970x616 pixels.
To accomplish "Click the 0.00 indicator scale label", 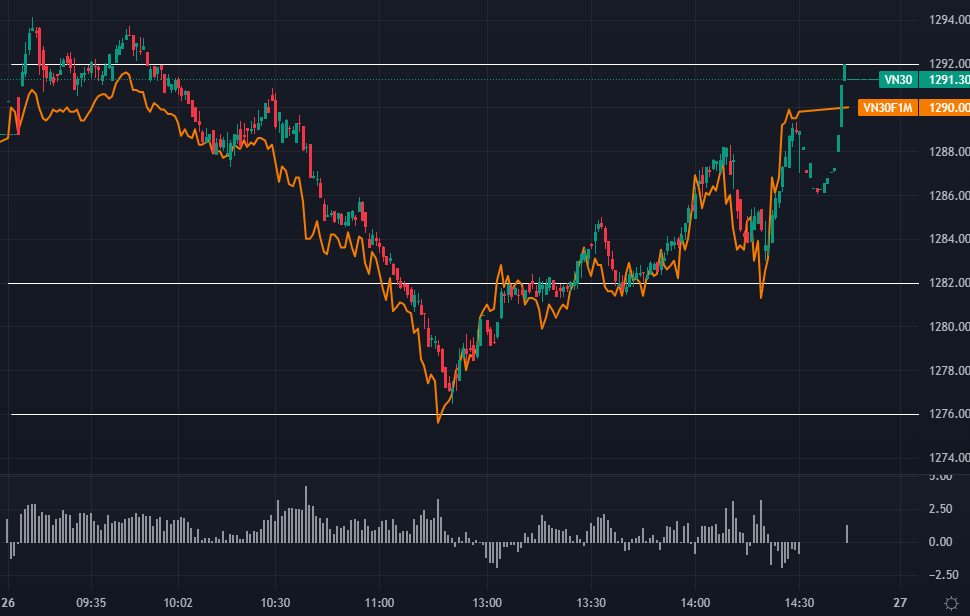I will click(x=940, y=542).
